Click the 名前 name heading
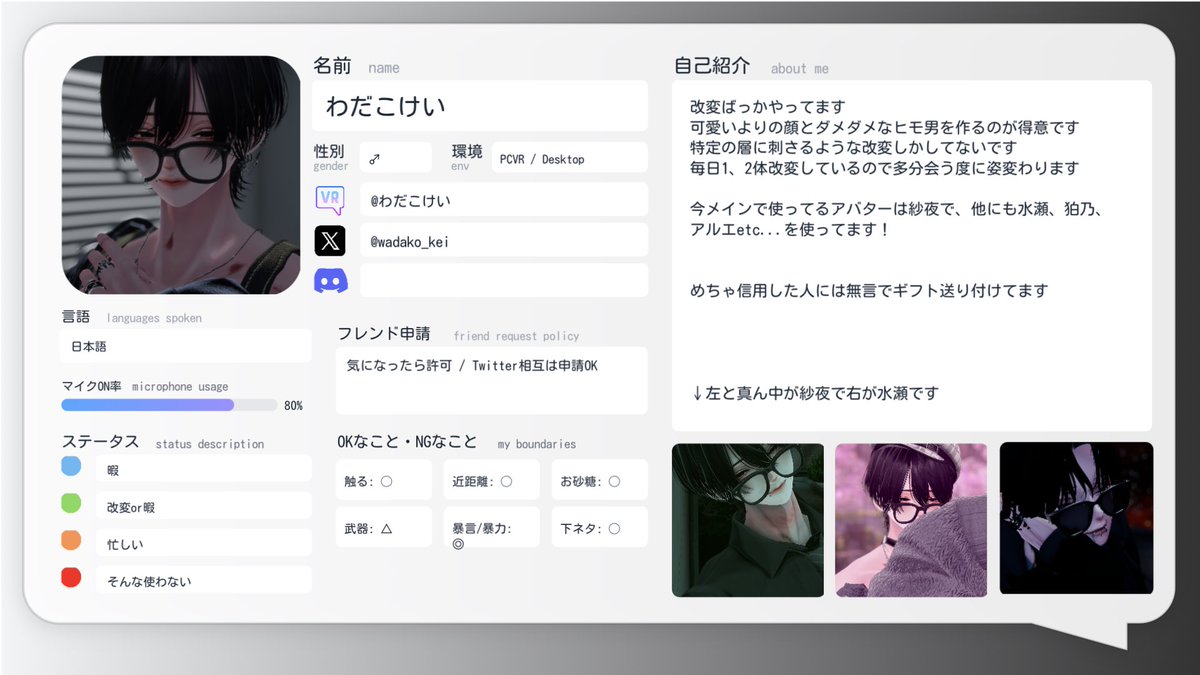1200x675 pixels. tap(356, 66)
